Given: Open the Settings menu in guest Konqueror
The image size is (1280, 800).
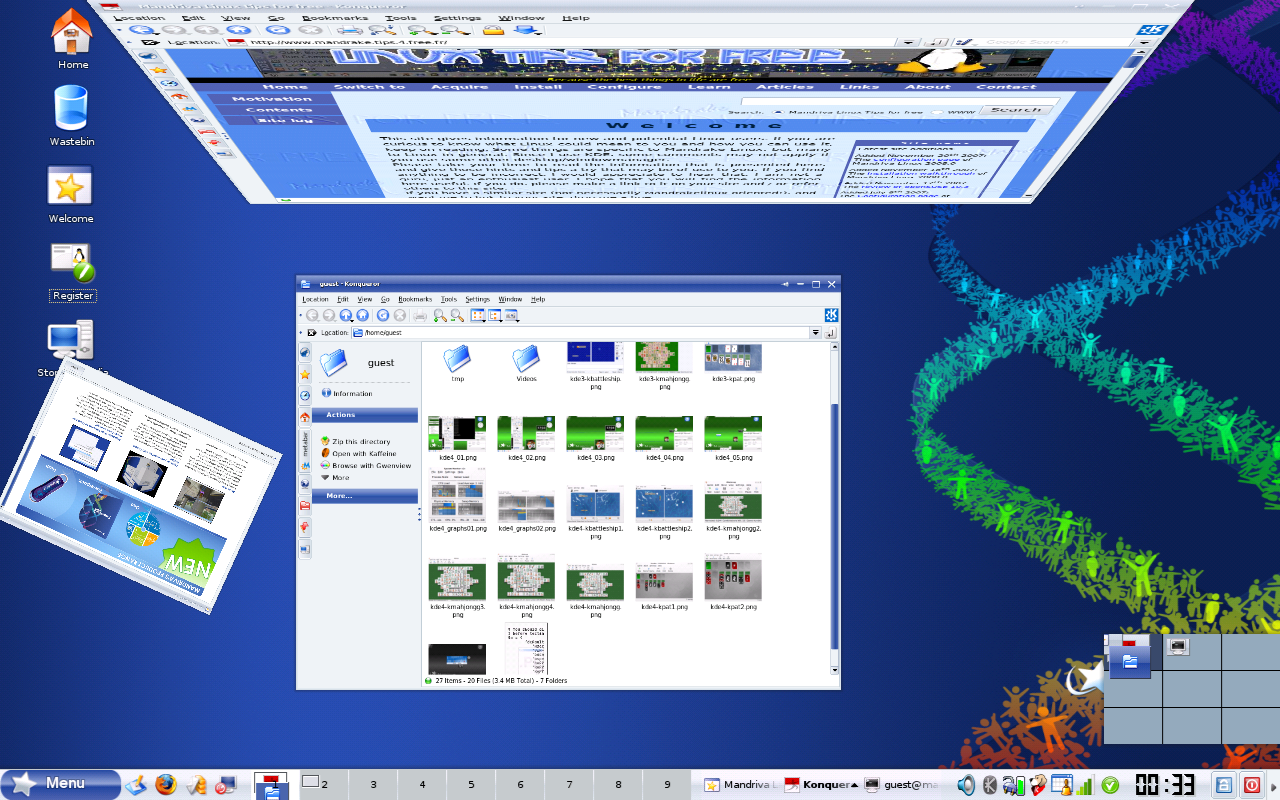Looking at the screenshot, I should 478,299.
